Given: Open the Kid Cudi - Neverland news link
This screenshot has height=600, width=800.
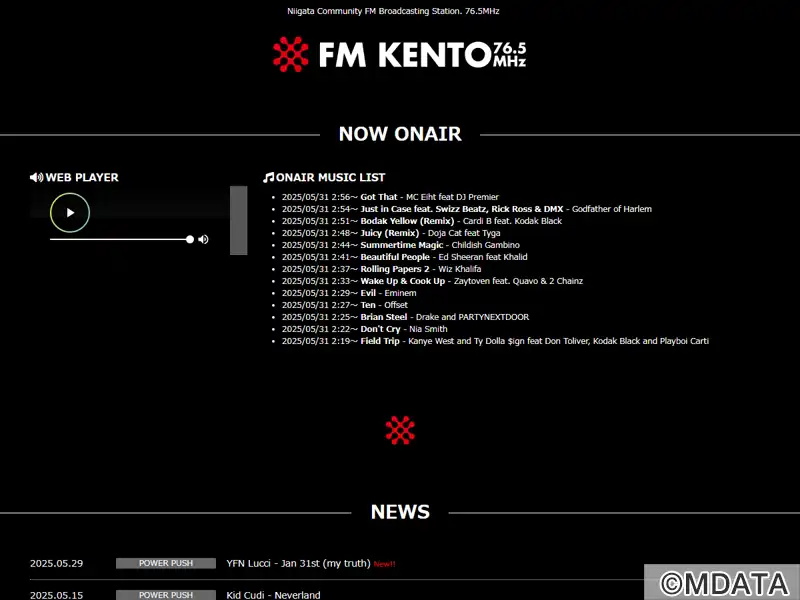Looking at the screenshot, I should pyautogui.click(x=273, y=595).
